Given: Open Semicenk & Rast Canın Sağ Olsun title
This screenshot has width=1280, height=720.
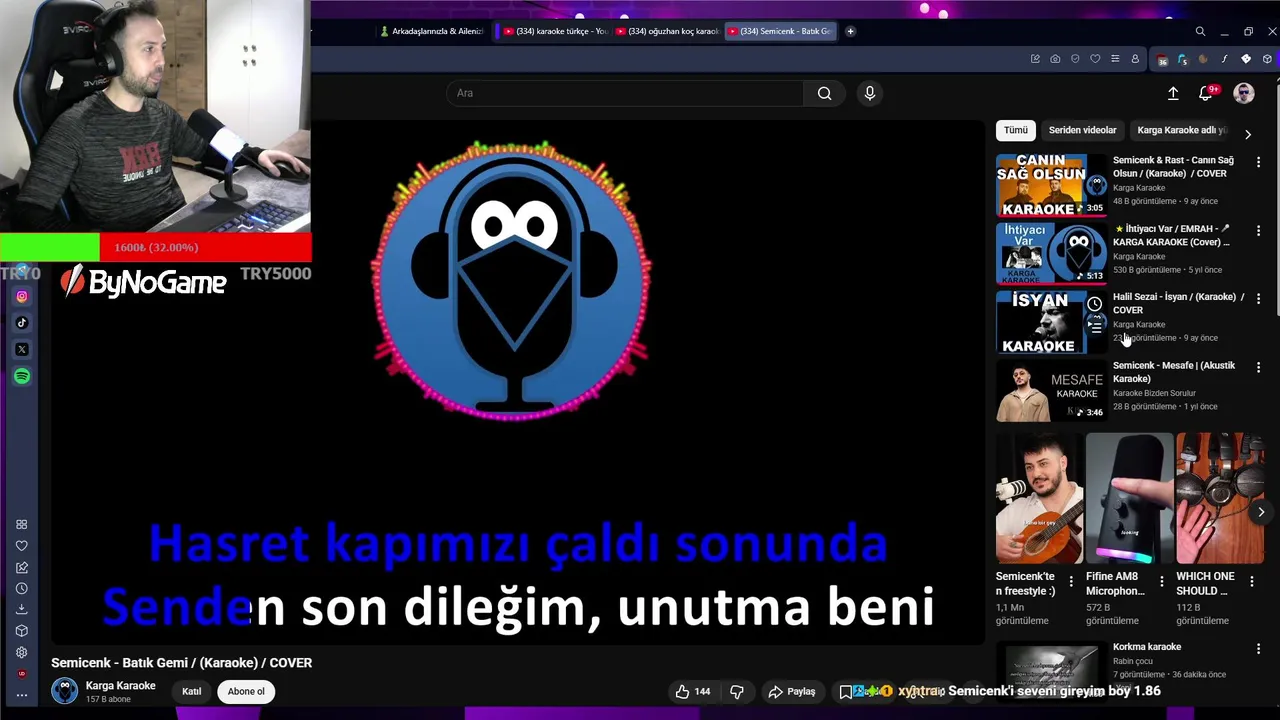Looking at the screenshot, I should click(1173, 167).
